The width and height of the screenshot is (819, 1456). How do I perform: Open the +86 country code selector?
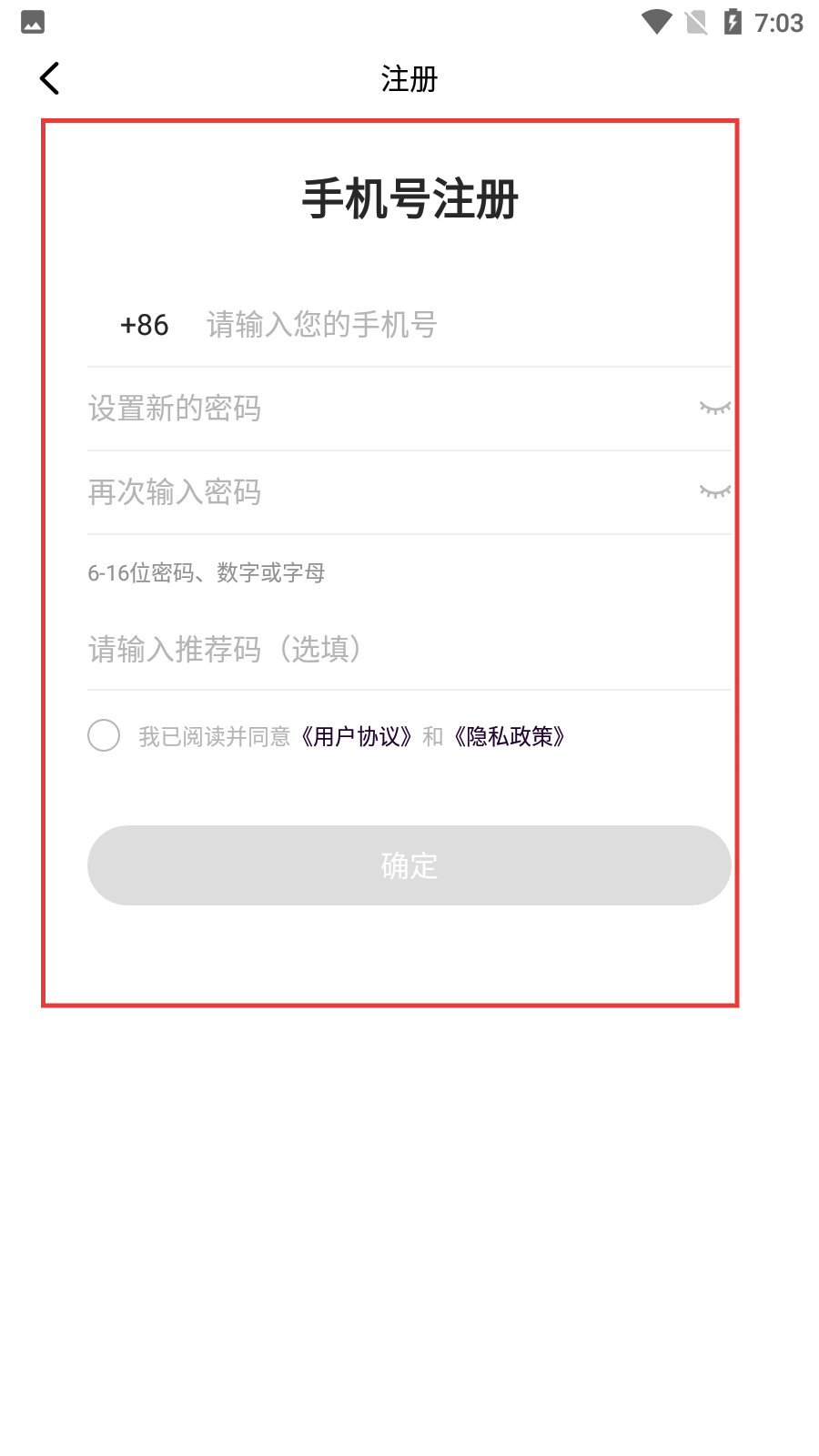pos(144,325)
